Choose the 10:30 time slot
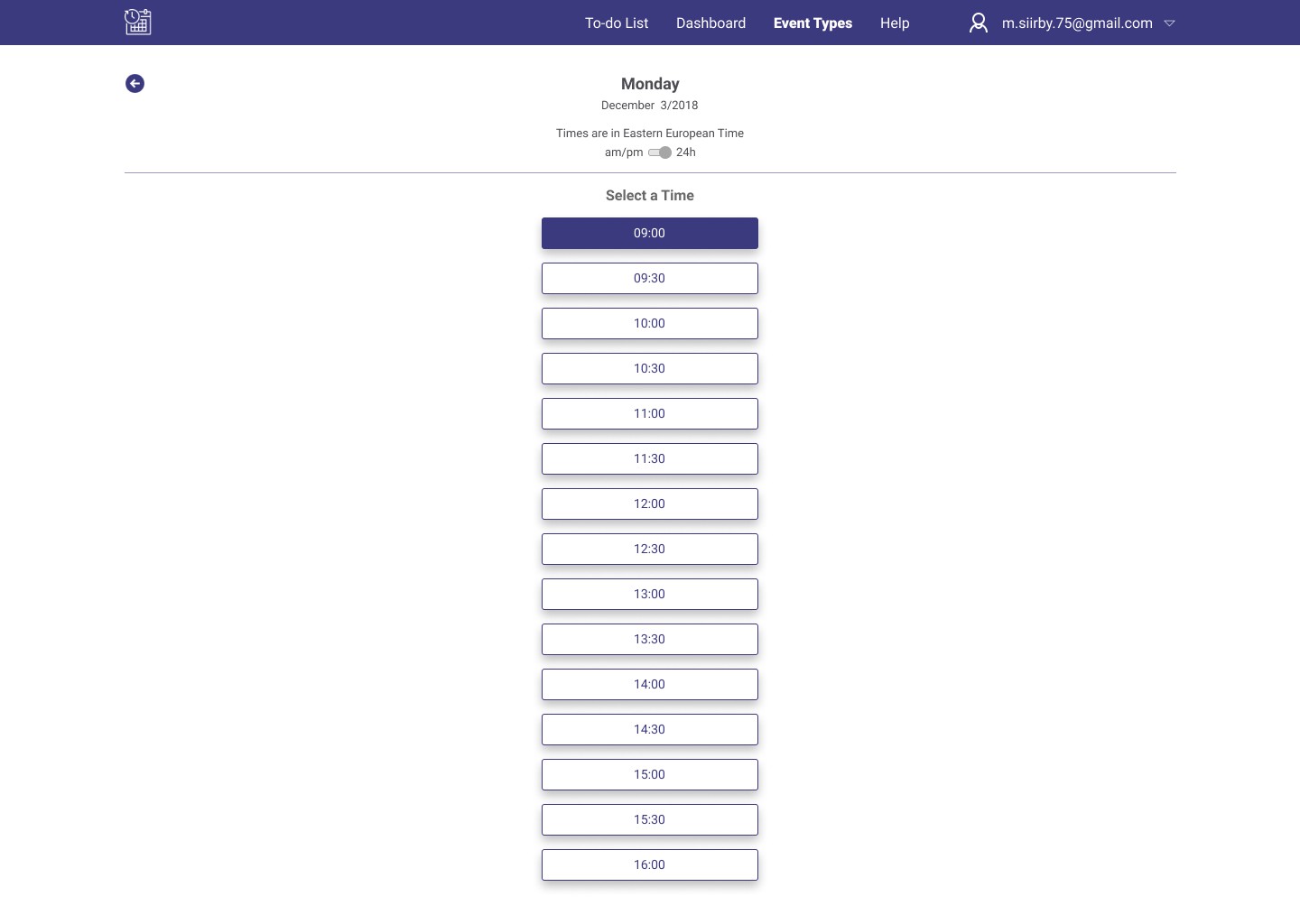The width and height of the screenshot is (1300, 924). tap(650, 368)
